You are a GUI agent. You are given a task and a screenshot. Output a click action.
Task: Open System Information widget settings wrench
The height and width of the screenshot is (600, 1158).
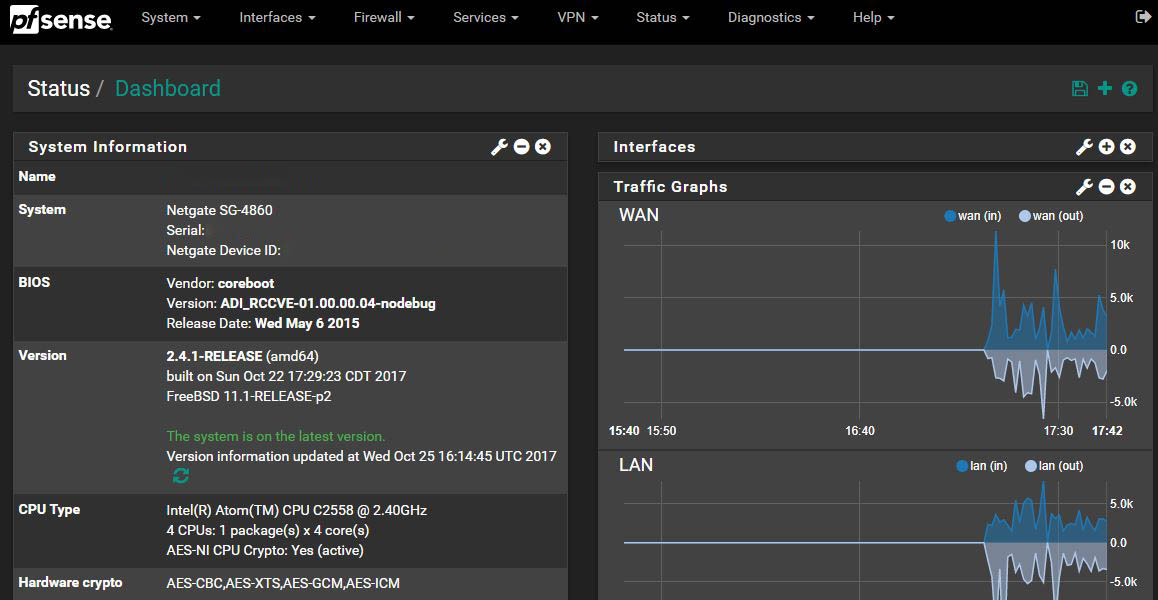point(500,147)
